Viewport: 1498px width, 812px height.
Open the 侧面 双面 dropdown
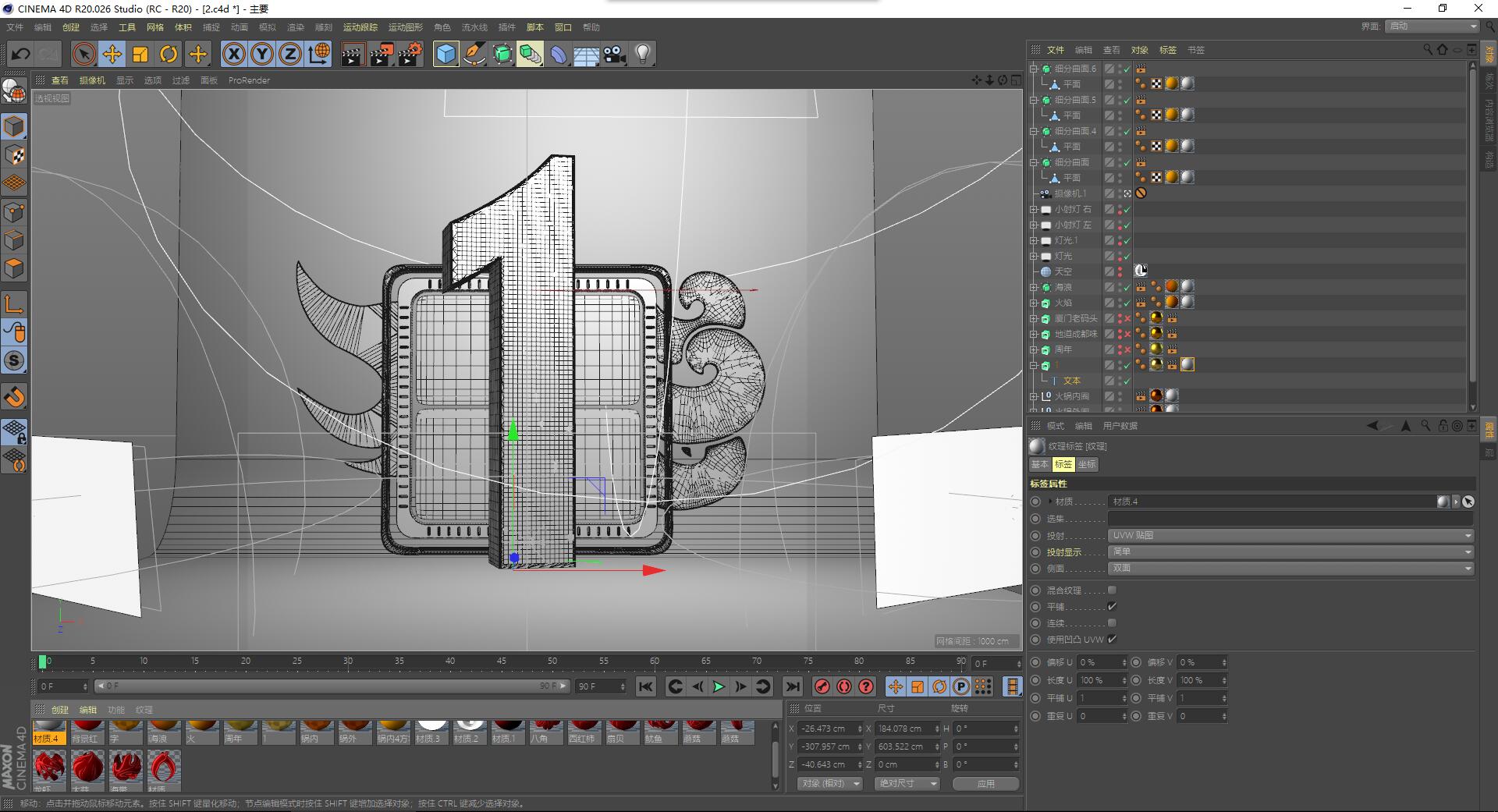click(x=1290, y=569)
